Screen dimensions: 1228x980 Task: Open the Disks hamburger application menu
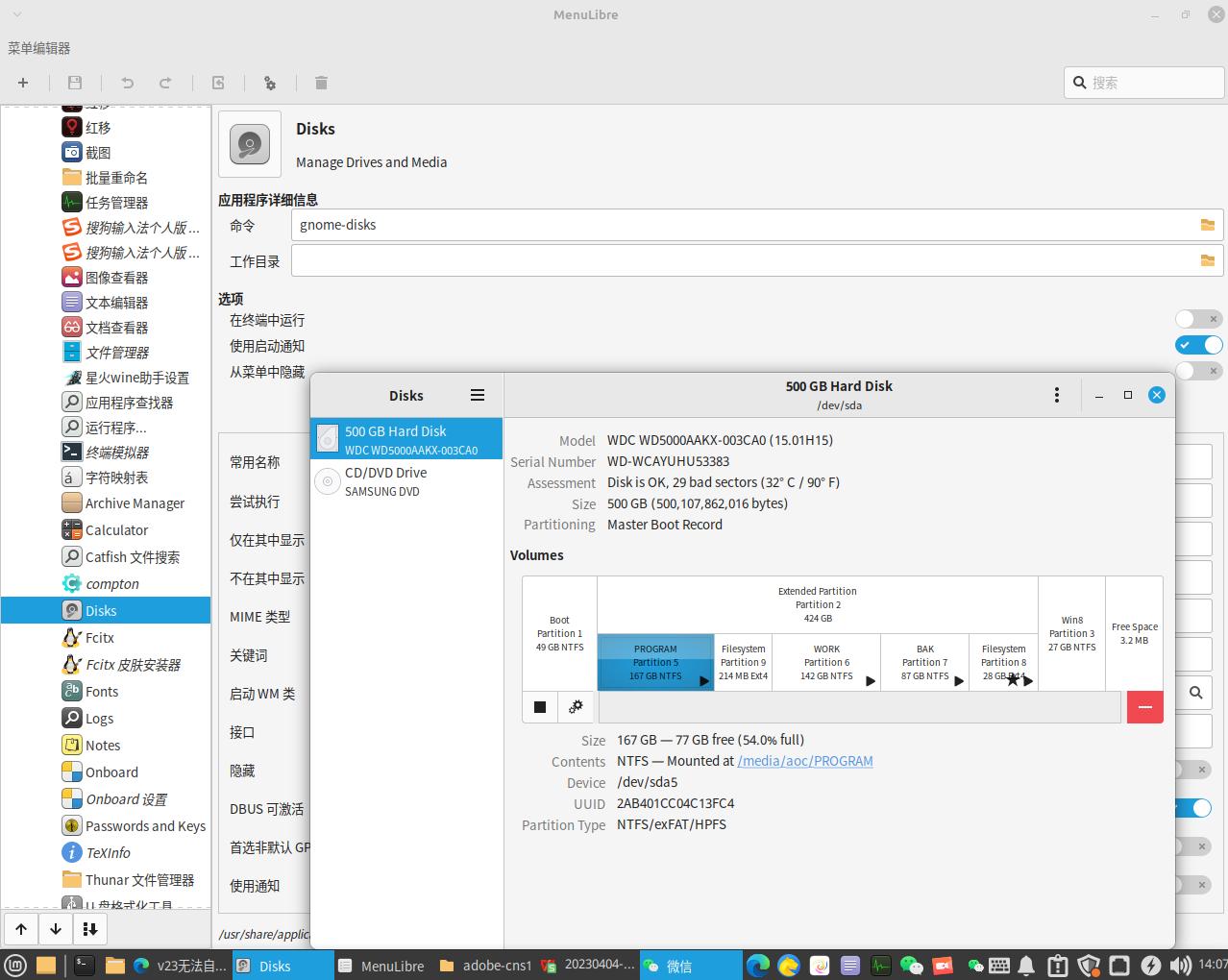click(x=478, y=395)
